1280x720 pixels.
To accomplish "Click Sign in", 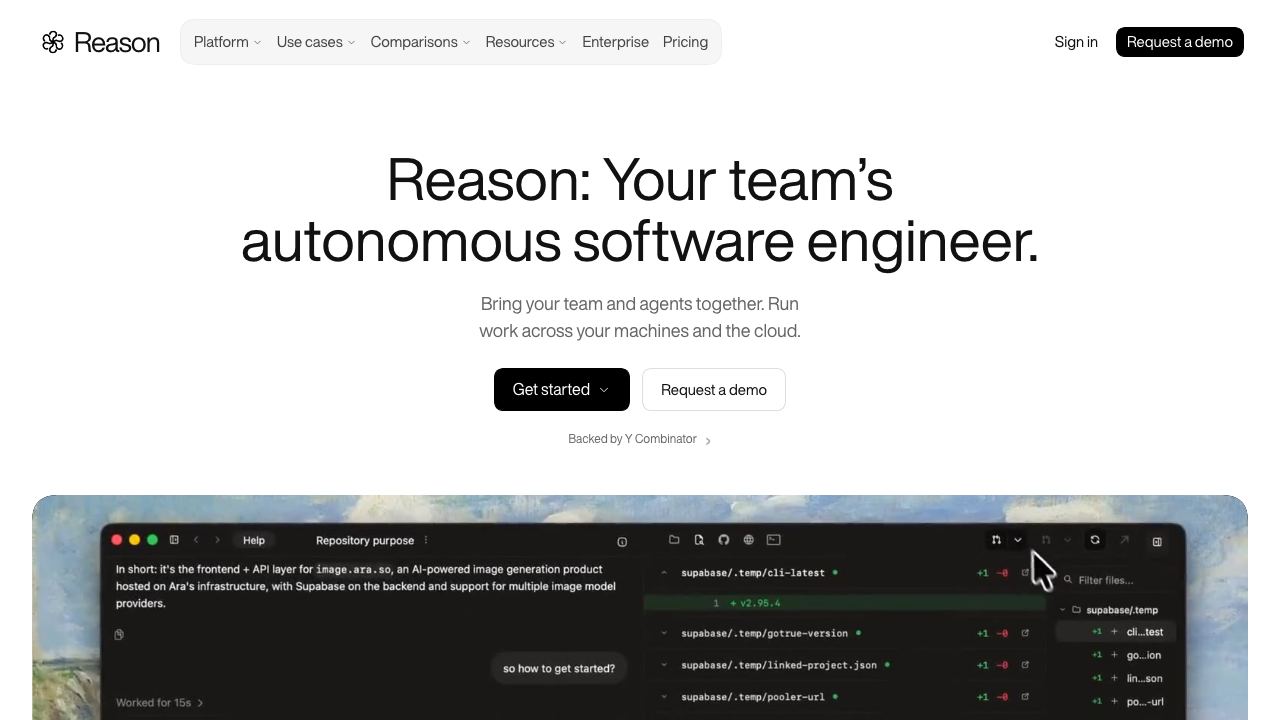I will 1076,42.
